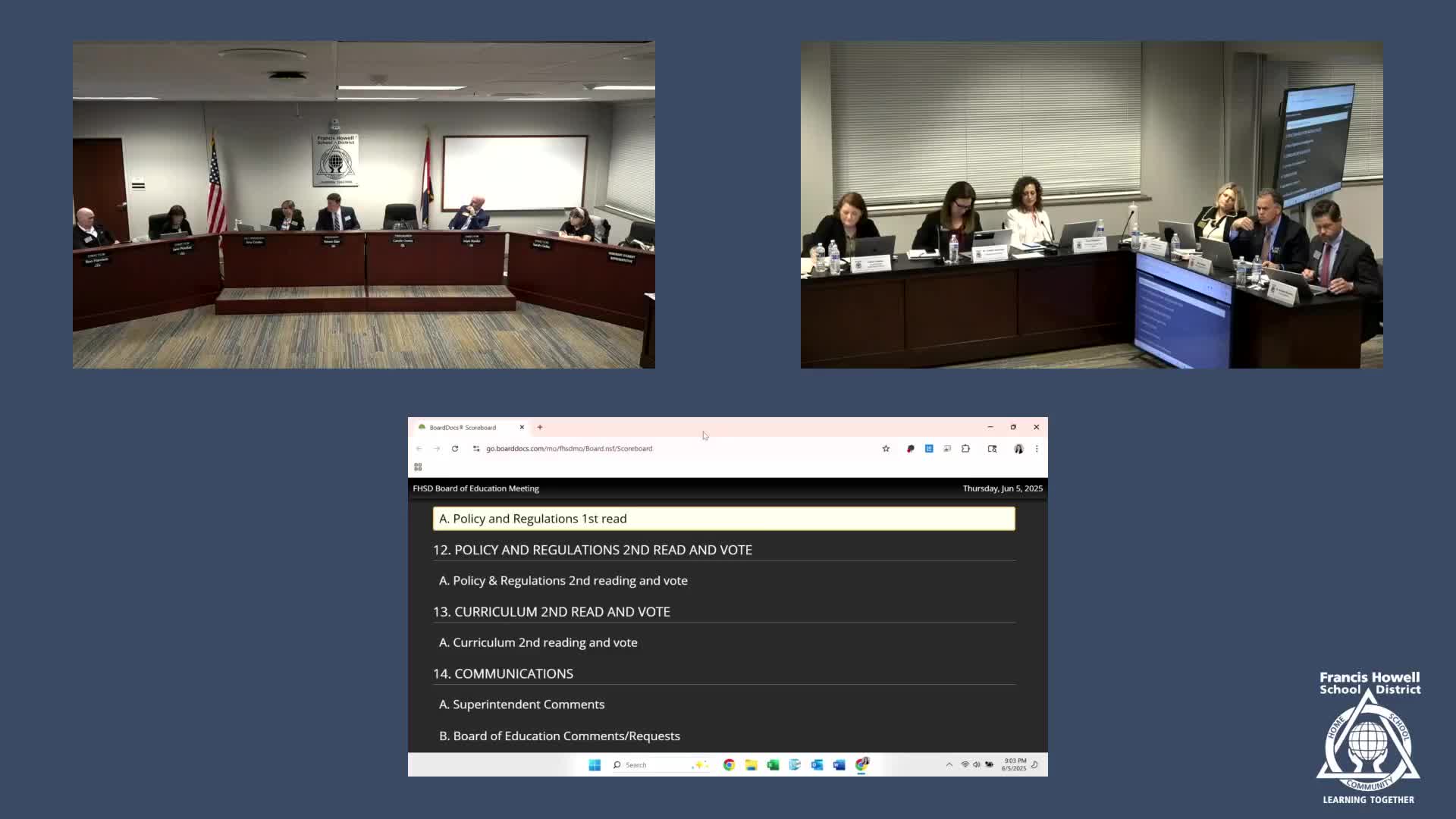Open the Chrome profile avatar
1456x819 pixels.
click(1018, 449)
